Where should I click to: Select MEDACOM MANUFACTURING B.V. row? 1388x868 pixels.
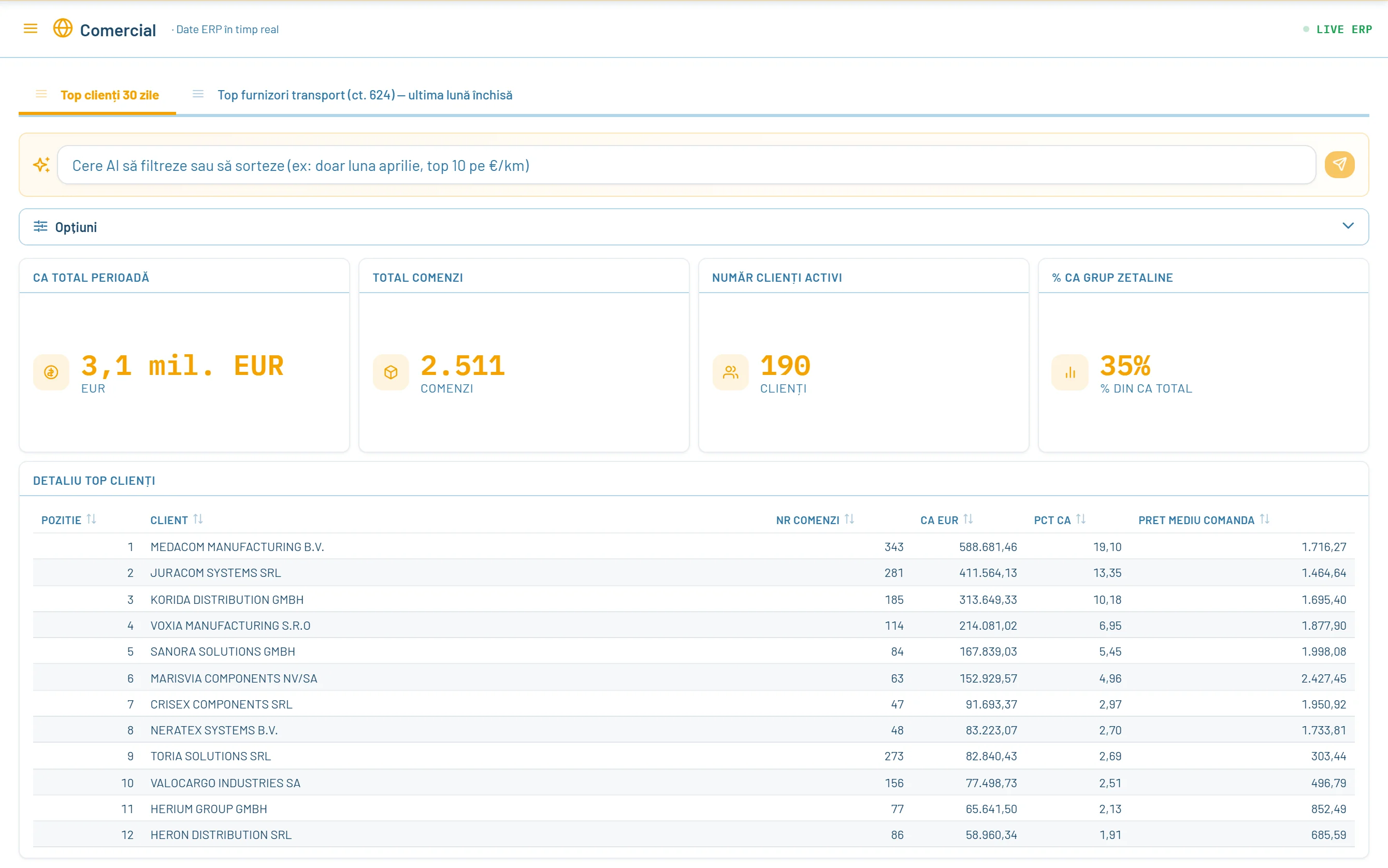pyautogui.click(x=693, y=546)
